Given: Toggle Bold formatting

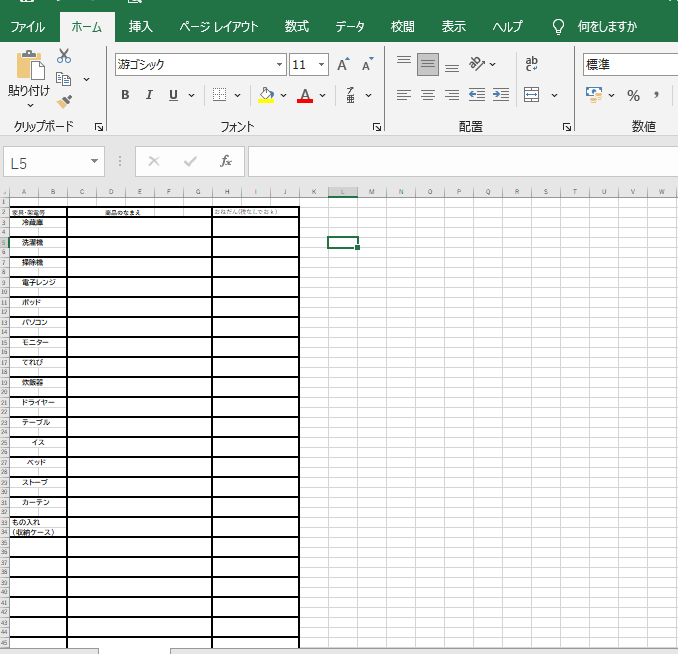Looking at the screenshot, I should click(x=125, y=95).
